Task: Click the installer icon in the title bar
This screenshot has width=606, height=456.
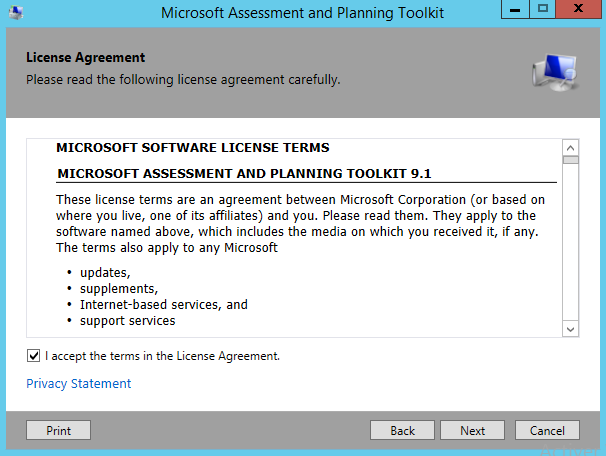Action: [x=15, y=12]
